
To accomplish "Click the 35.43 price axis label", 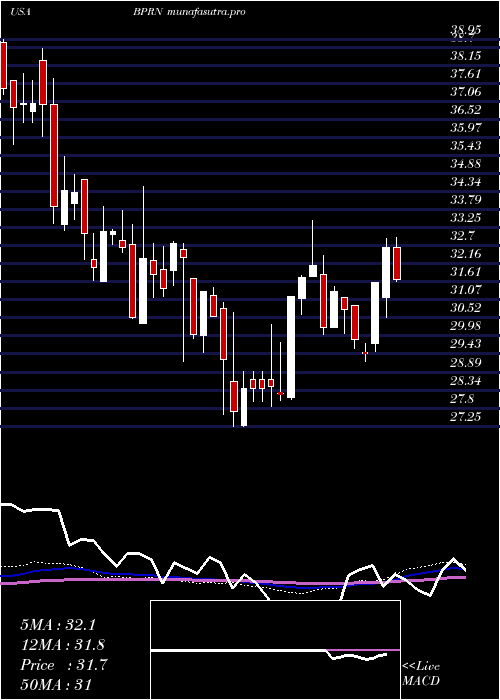I will 466,146.
